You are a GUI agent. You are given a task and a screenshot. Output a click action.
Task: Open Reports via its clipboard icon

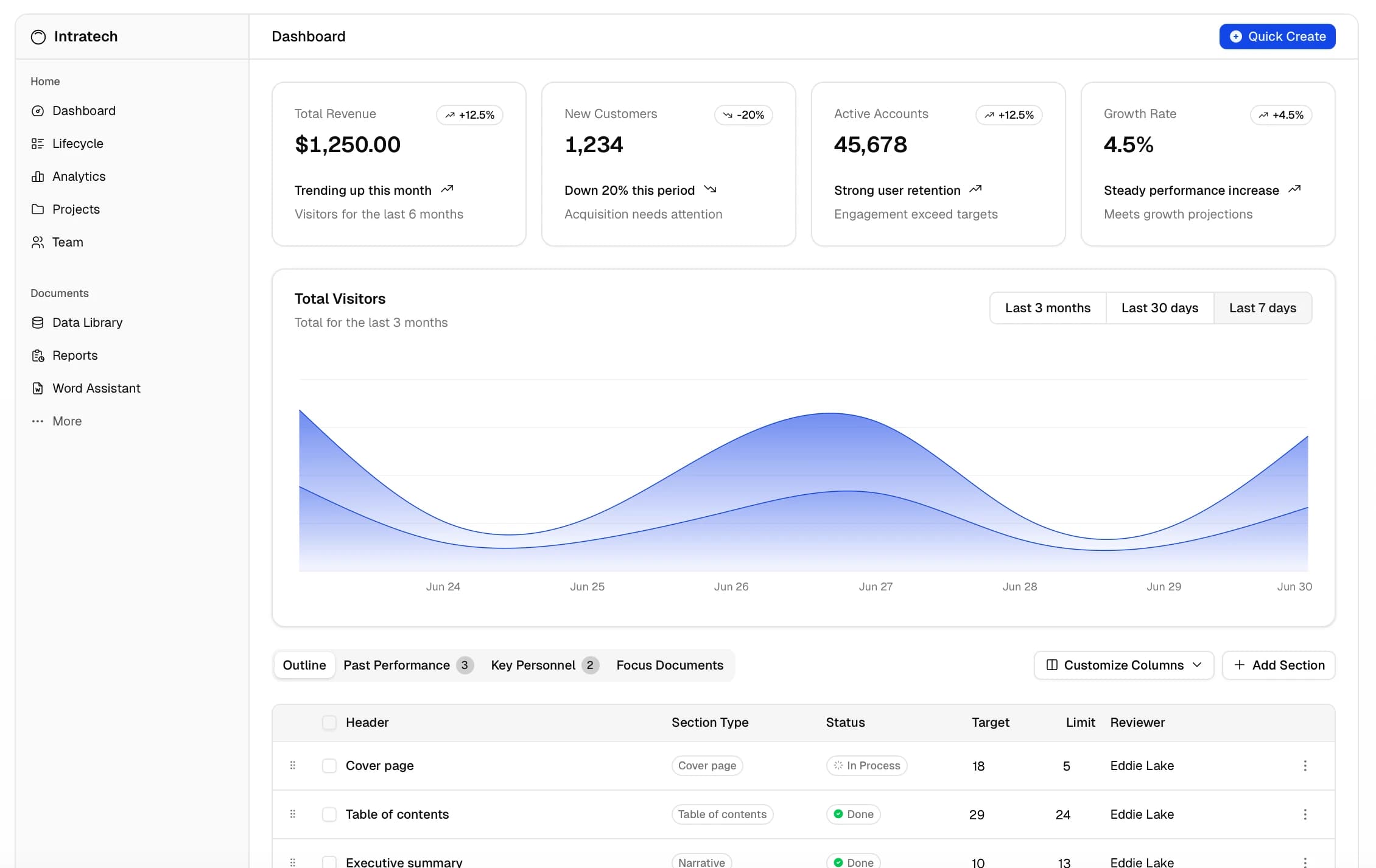pos(38,355)
